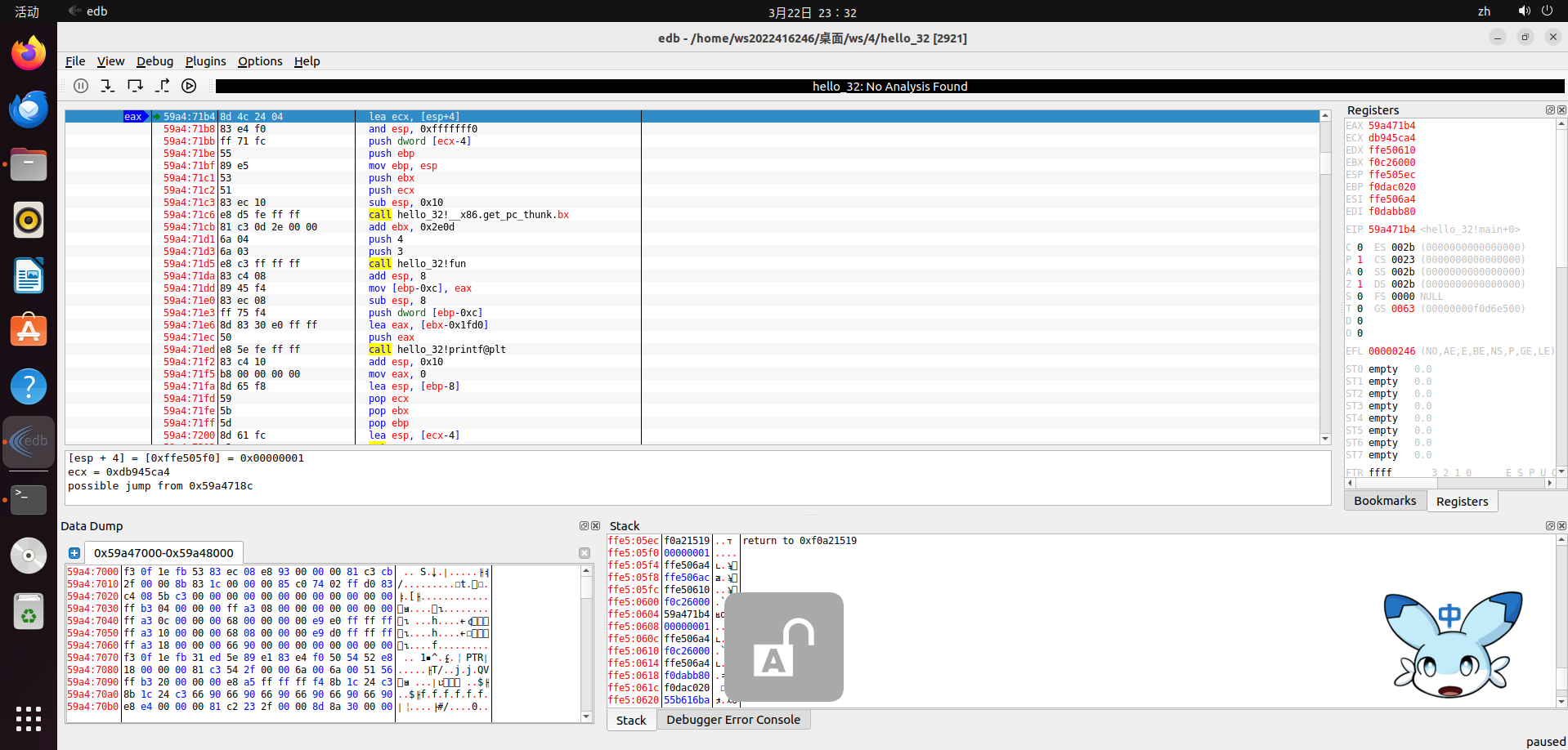Float the Stack panel
The image size is (1568, 750).
tap(1549, 526)
